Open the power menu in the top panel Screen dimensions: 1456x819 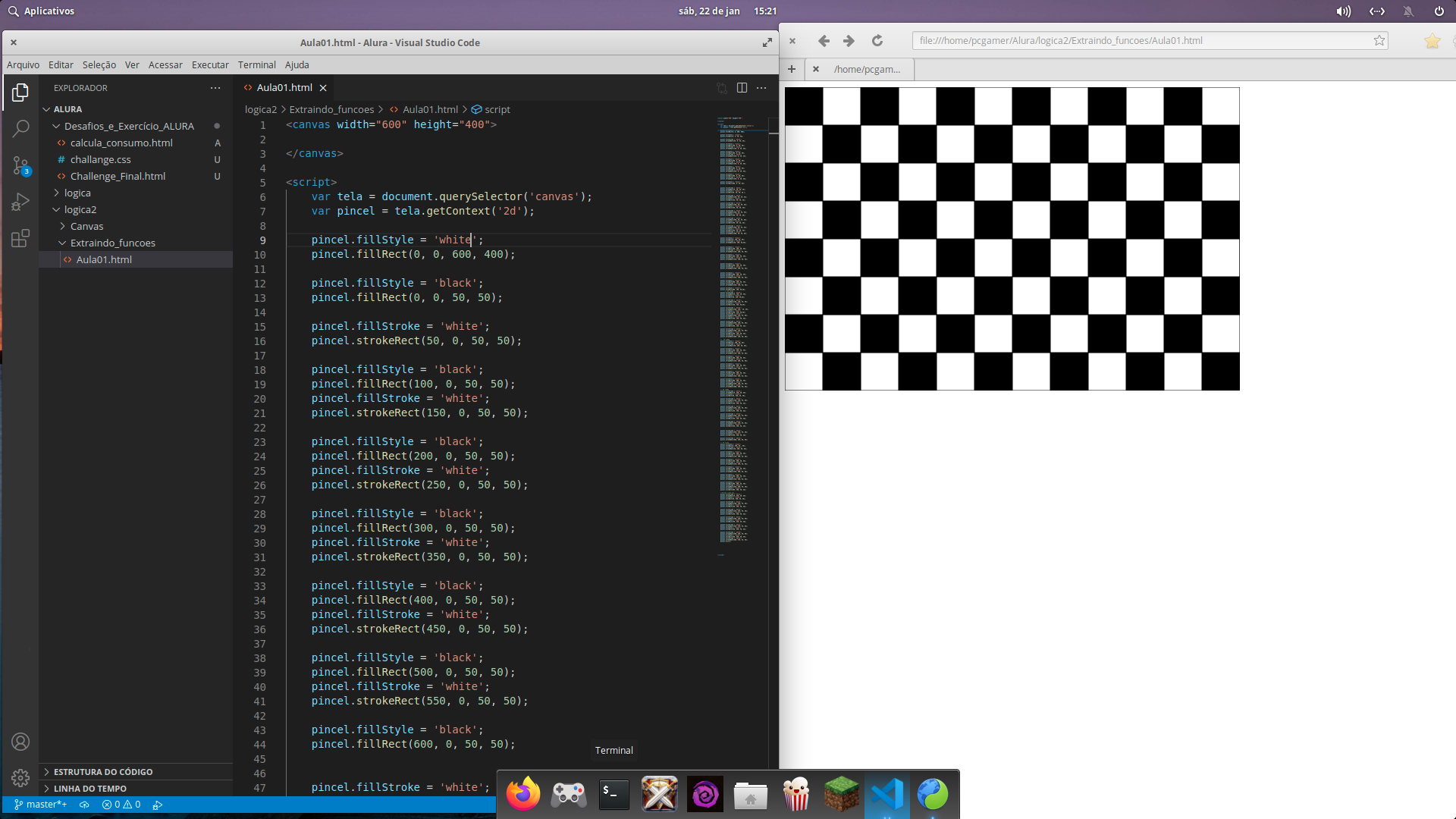[1439, 11]
